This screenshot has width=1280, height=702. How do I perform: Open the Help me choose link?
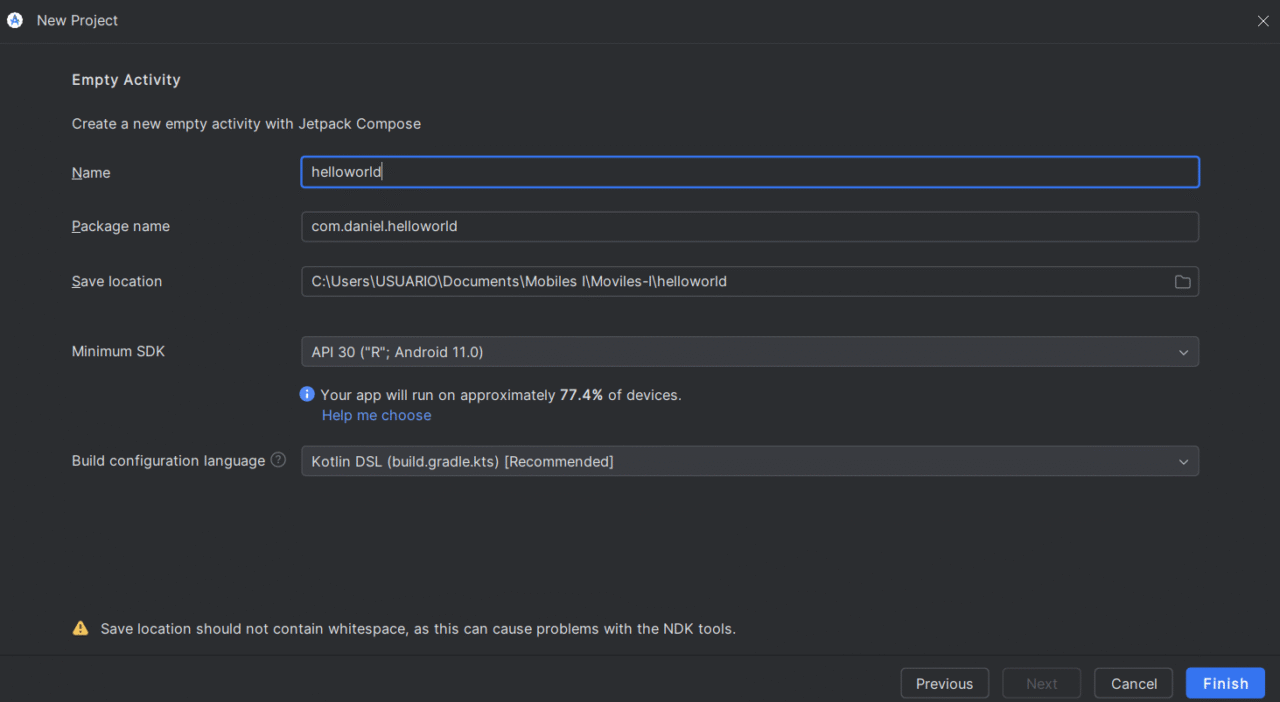pos(377,415)
